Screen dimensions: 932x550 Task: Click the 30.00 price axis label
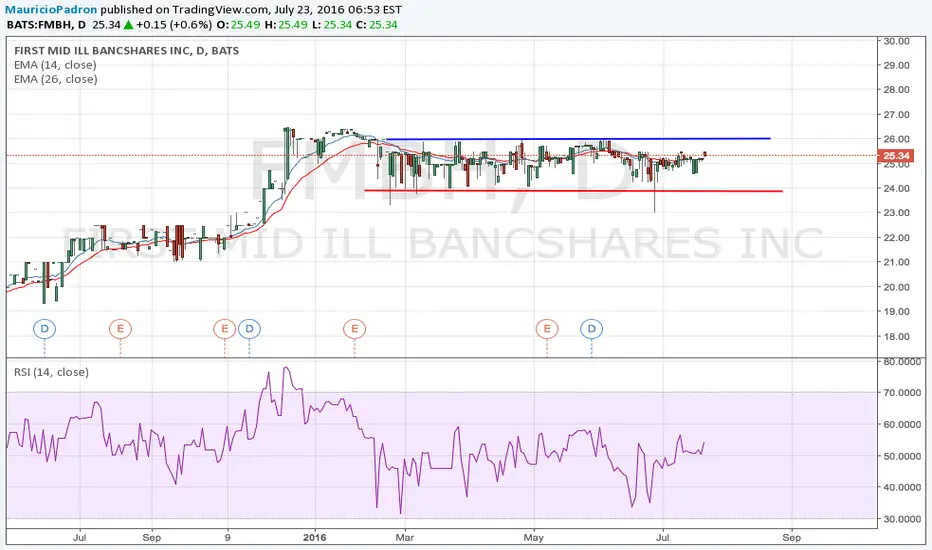pyautogui.click(x=896, y=41)
